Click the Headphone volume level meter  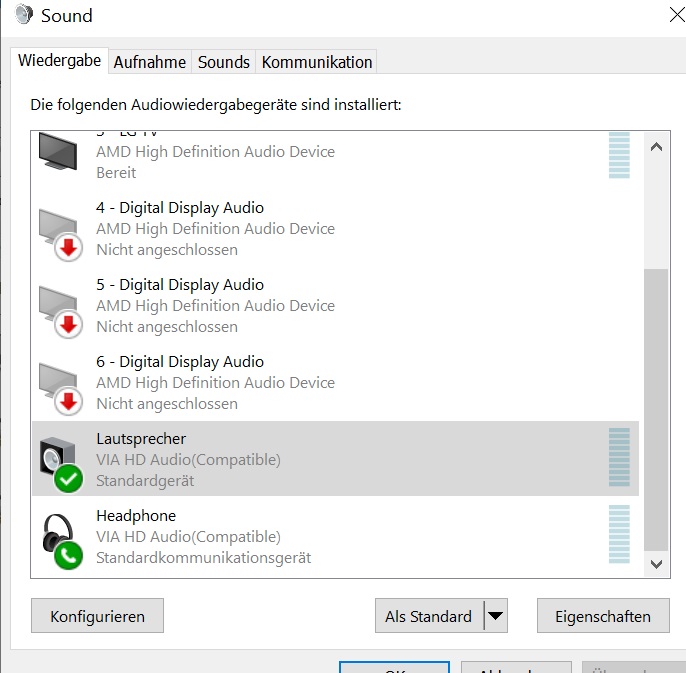tap(619, 534)
